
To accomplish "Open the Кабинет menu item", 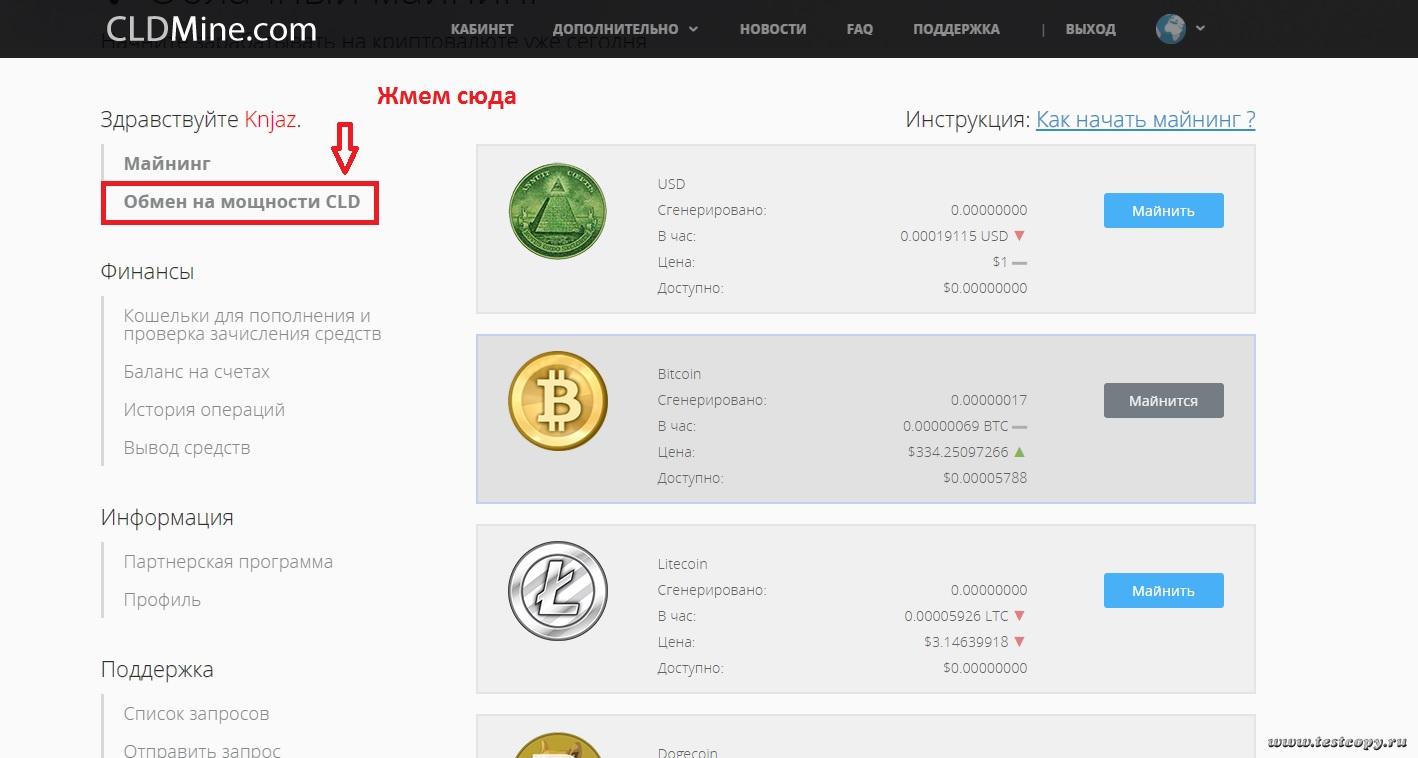I will coord(482,29).
